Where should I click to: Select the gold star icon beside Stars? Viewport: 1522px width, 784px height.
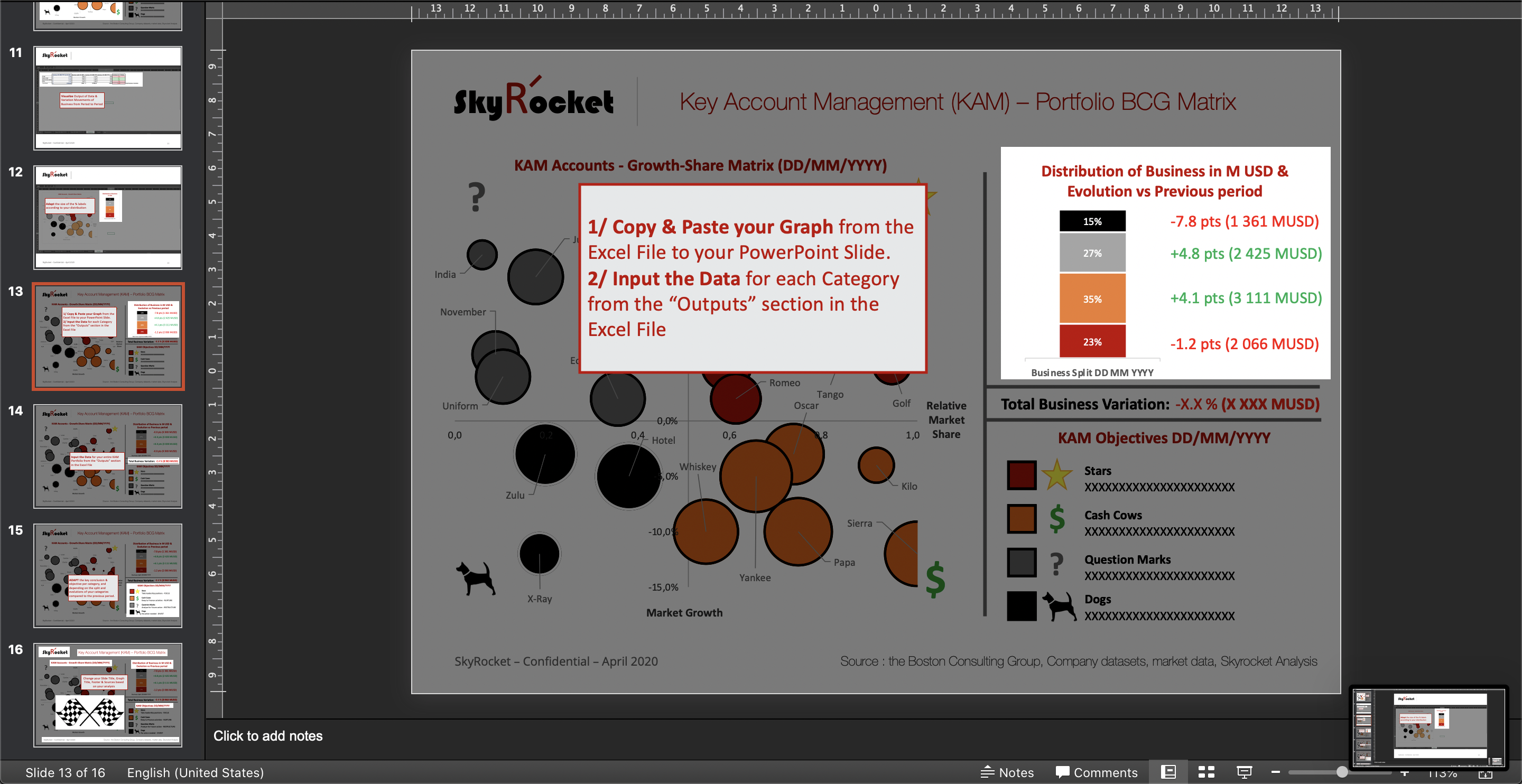tap(1056, 475)
